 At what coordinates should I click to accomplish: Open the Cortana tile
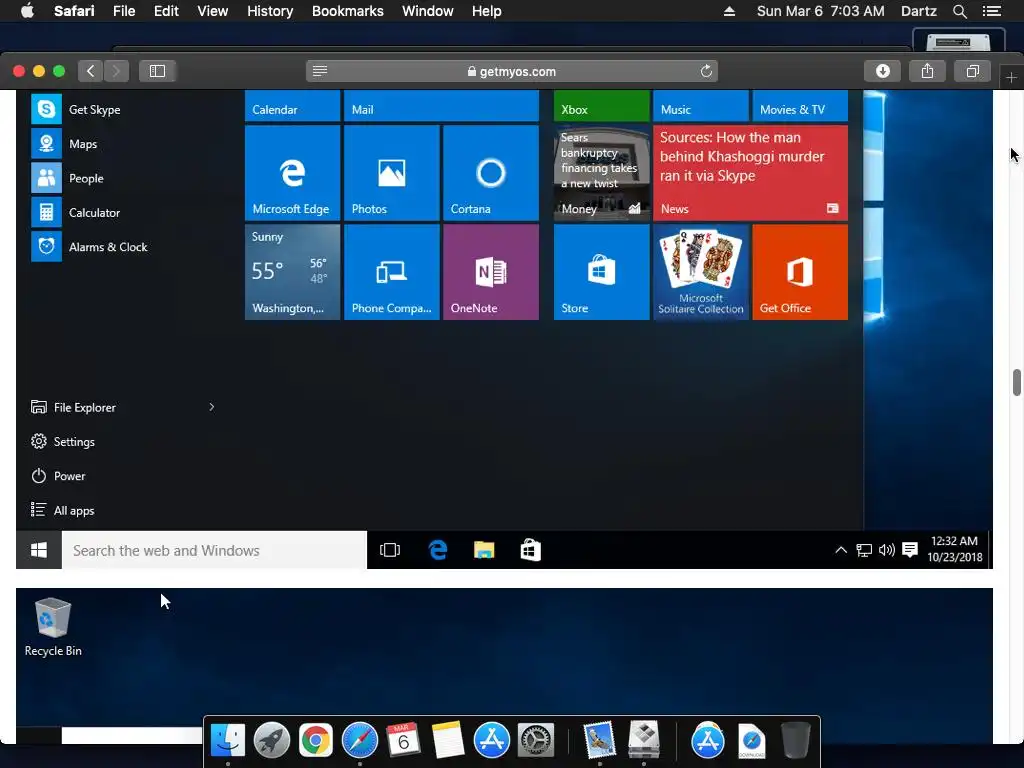(x=490, y=173)
